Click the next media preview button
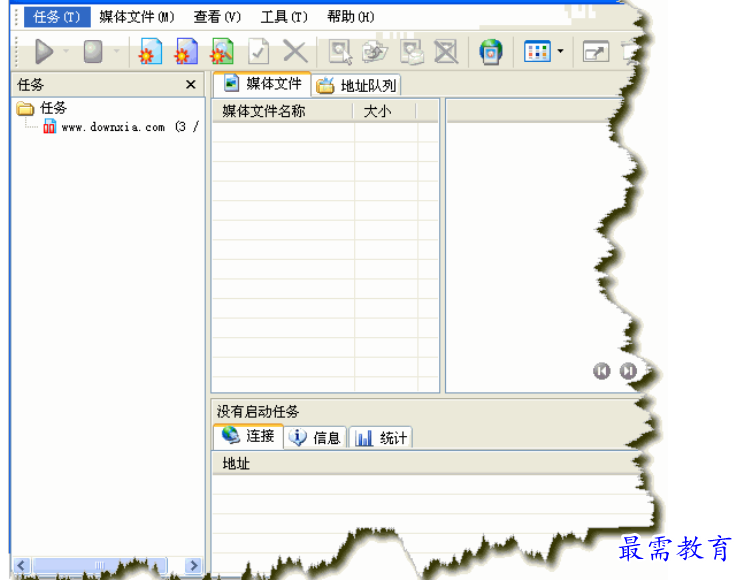The height and width of the screenshot is (580, 740). click(628, 371)
